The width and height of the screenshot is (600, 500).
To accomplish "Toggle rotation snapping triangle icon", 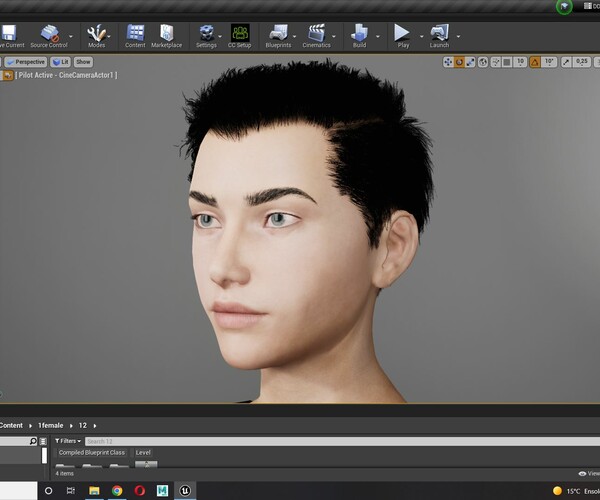I will pyautogui.click(x=535, y=62).
